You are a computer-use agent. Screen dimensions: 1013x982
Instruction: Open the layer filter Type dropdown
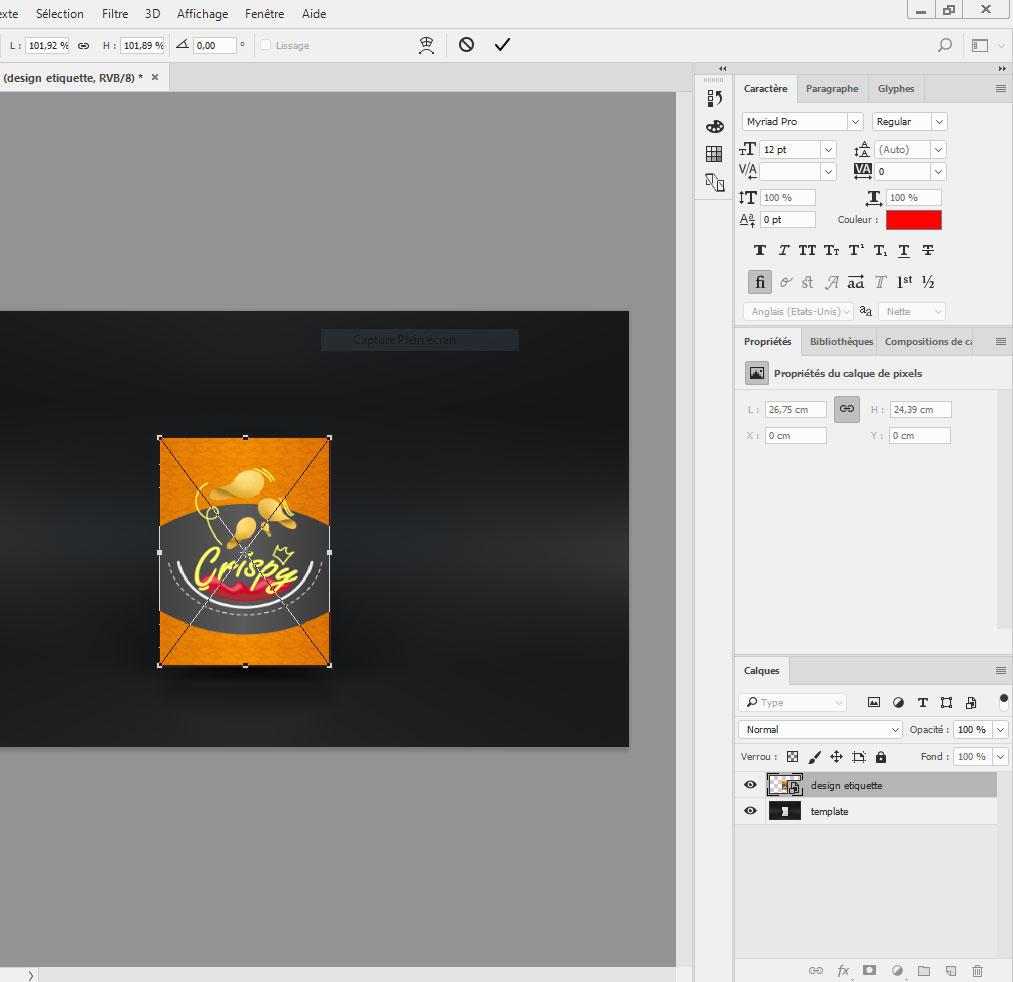[x=792, y=702]
